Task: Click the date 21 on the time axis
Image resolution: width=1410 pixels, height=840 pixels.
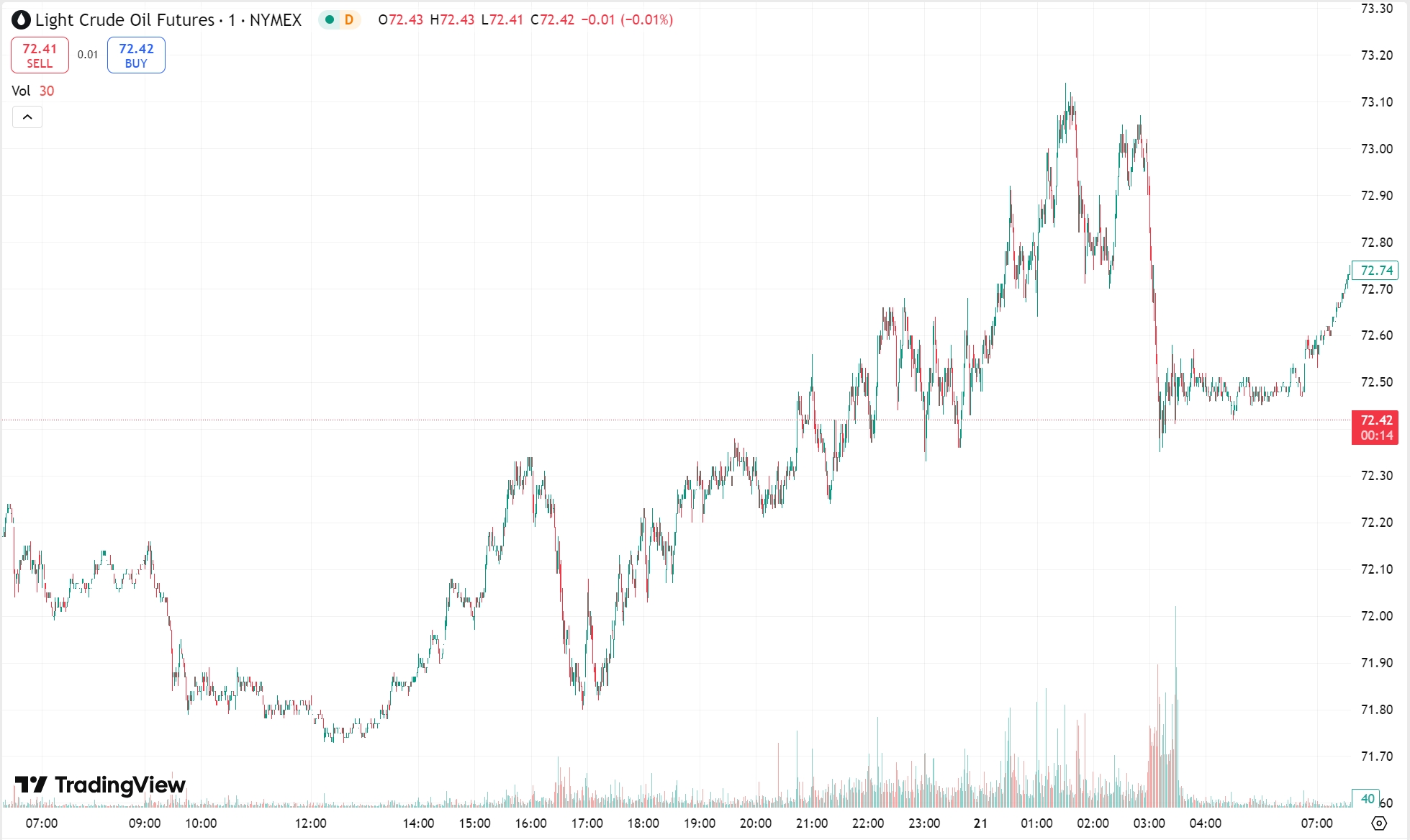Action: (980, 823)
